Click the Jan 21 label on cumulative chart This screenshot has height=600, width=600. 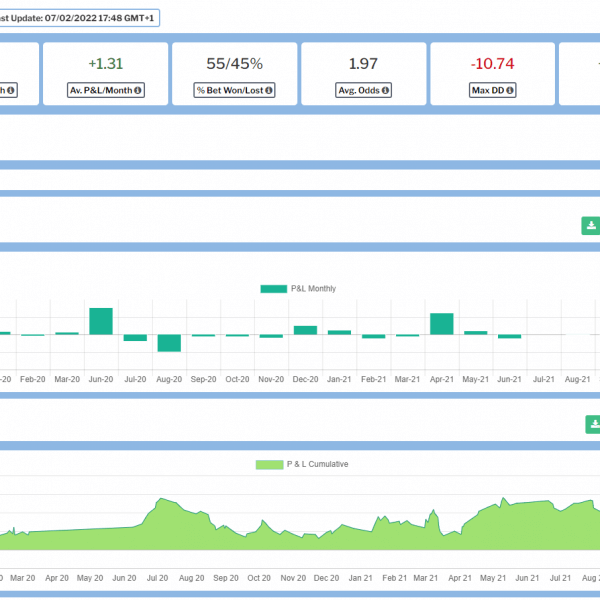click(x=360, y=578)
